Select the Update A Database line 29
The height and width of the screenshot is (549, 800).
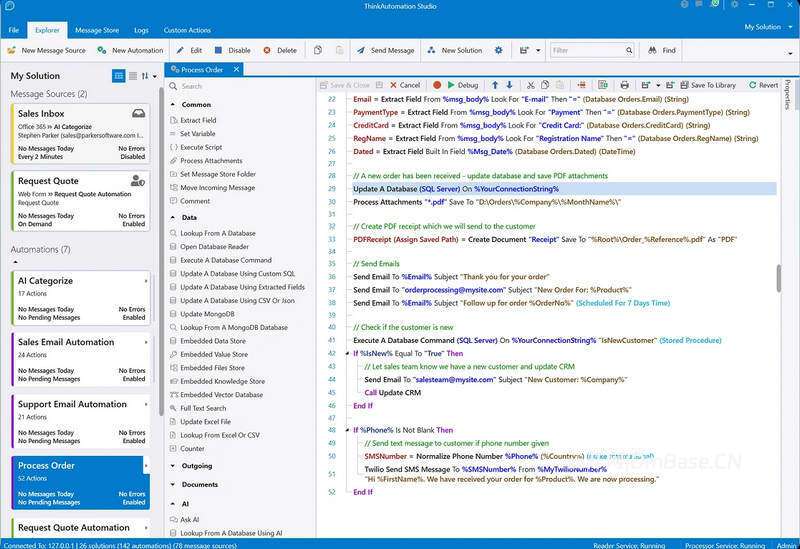point(564,189)
